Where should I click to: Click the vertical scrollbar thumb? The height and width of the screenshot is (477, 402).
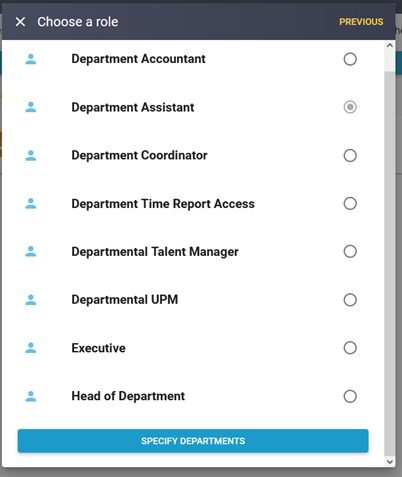tap(390, 263)
